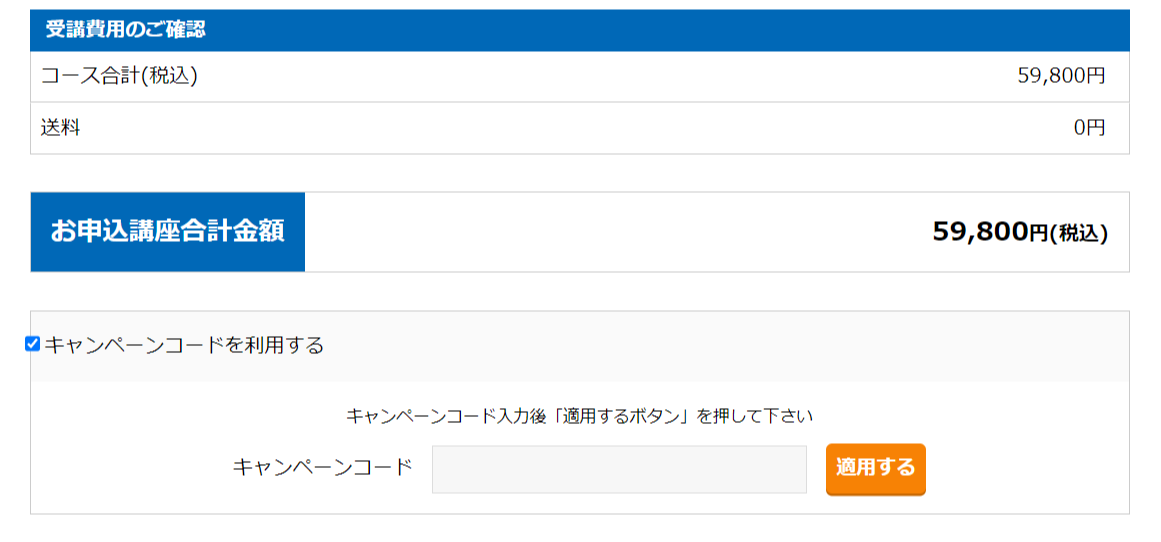
Task: Click the bold 59,800円(税込) total amount
Action: click(1020, 232)
